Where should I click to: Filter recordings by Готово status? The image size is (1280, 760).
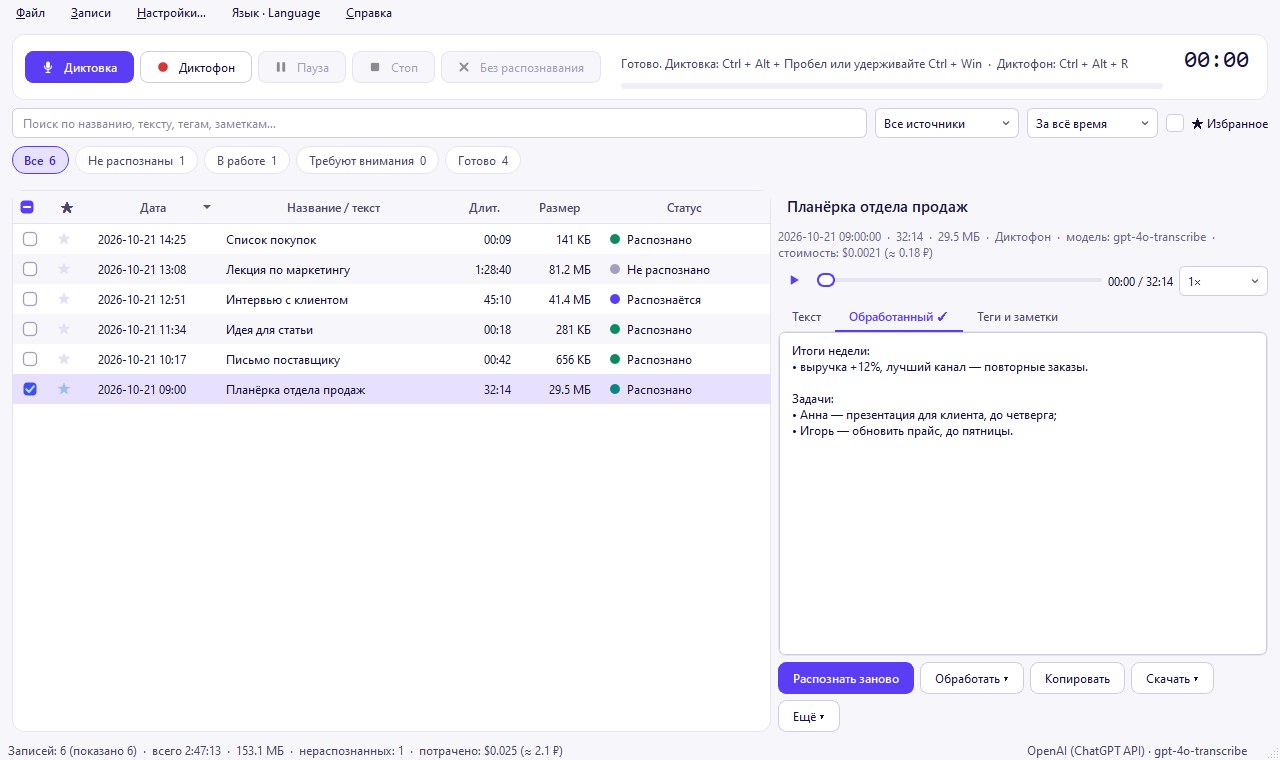[x=483, y=160]
